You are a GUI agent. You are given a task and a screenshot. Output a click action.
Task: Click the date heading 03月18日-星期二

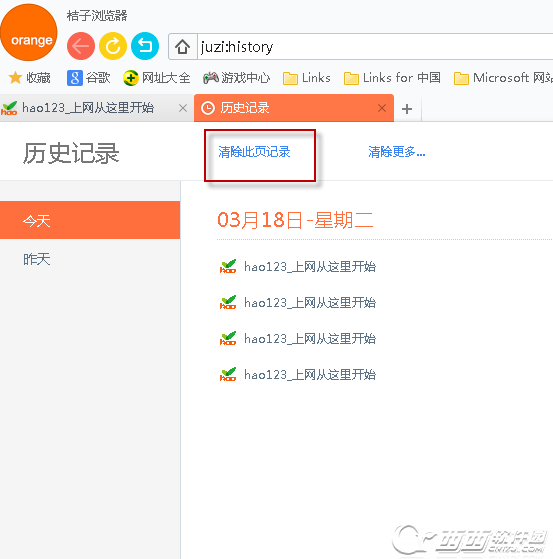[x=295, y=220]
